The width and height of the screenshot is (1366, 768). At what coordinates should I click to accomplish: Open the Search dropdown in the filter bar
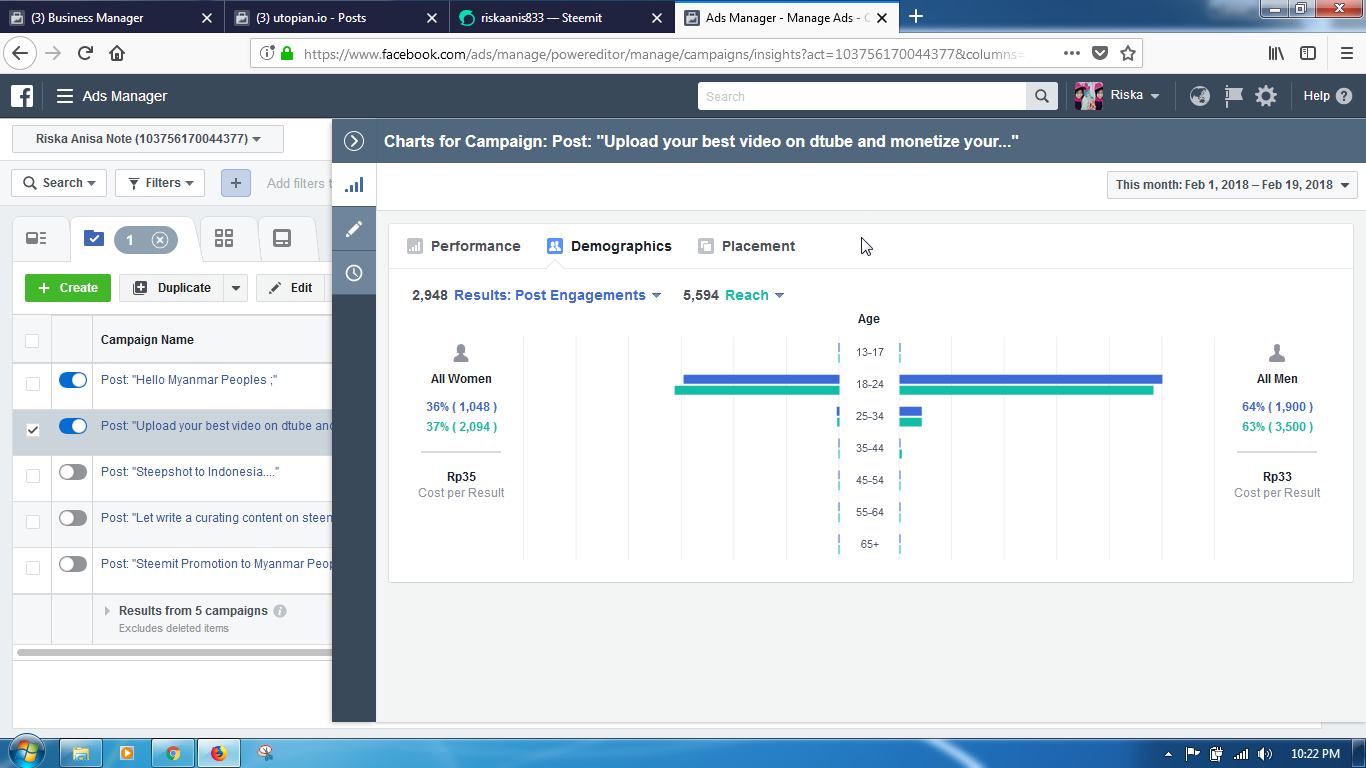pos(59,183)
